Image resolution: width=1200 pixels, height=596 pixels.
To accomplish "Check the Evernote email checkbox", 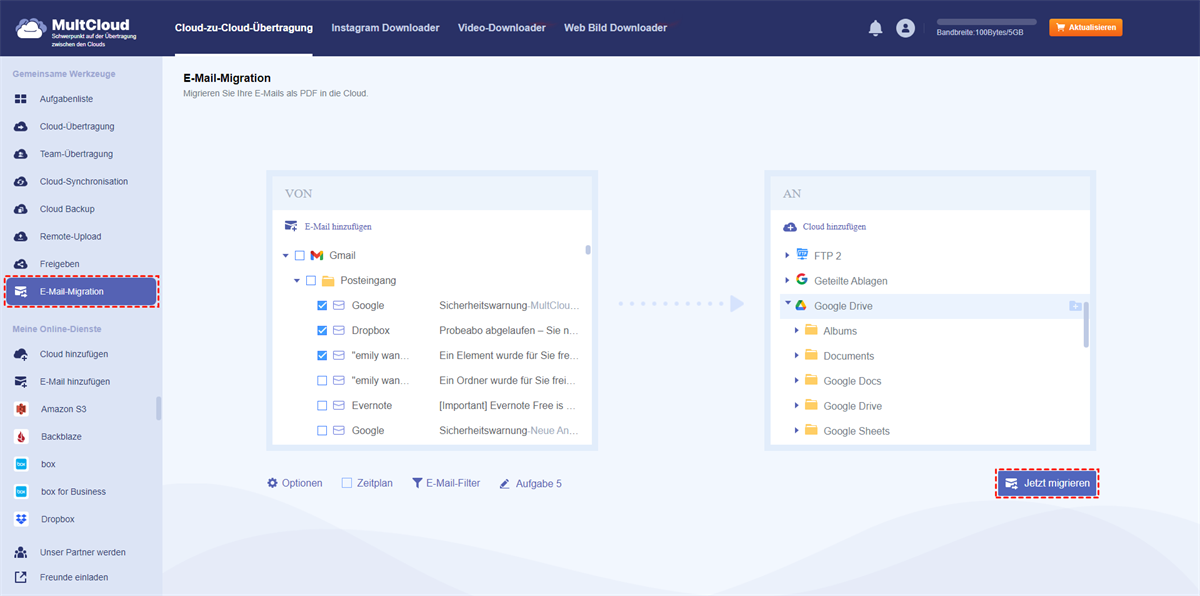I will point(322,406).
